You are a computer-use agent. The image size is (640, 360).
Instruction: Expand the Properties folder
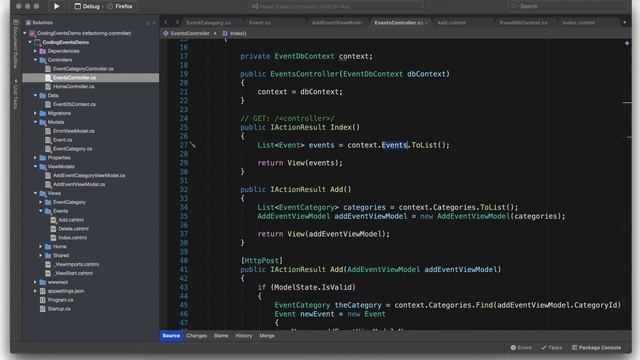[36, 158]
